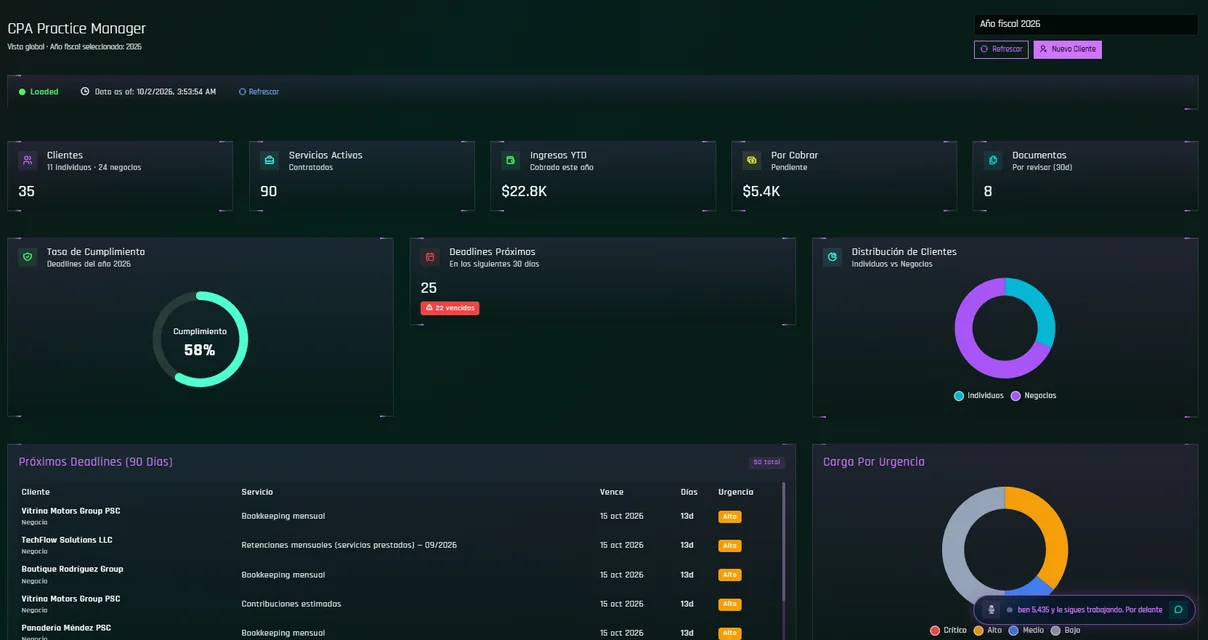
Task: Click the Negocios legend swatch
Action: (1015, 396)
